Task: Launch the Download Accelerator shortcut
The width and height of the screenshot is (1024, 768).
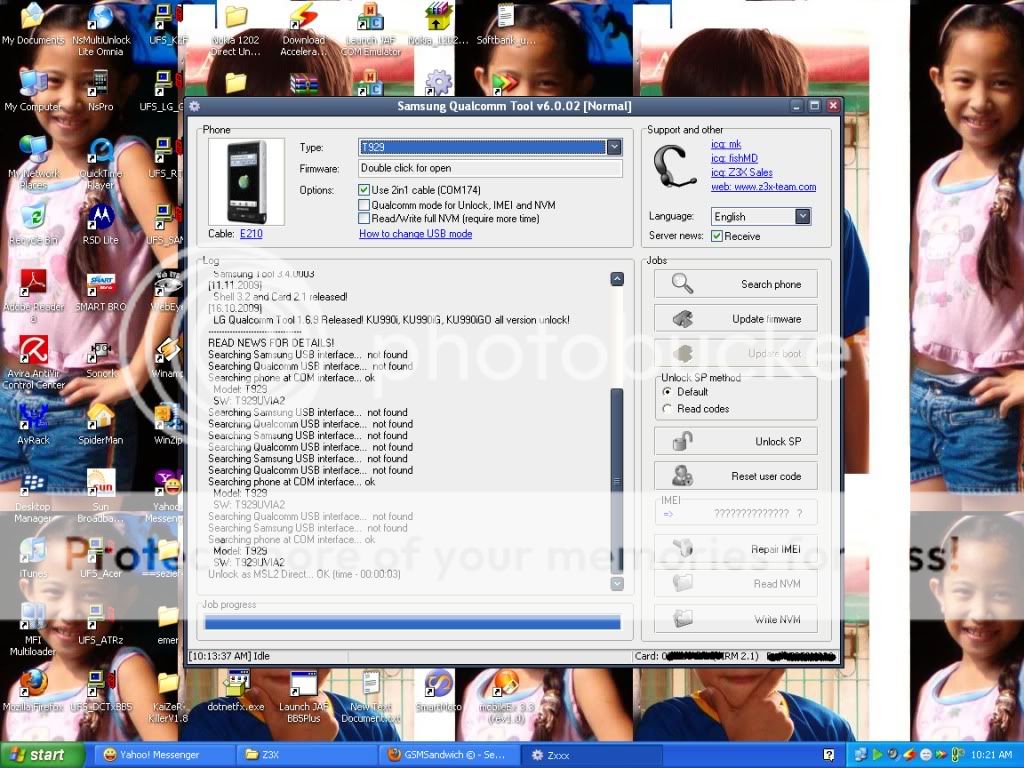Action: pos(304,29)
